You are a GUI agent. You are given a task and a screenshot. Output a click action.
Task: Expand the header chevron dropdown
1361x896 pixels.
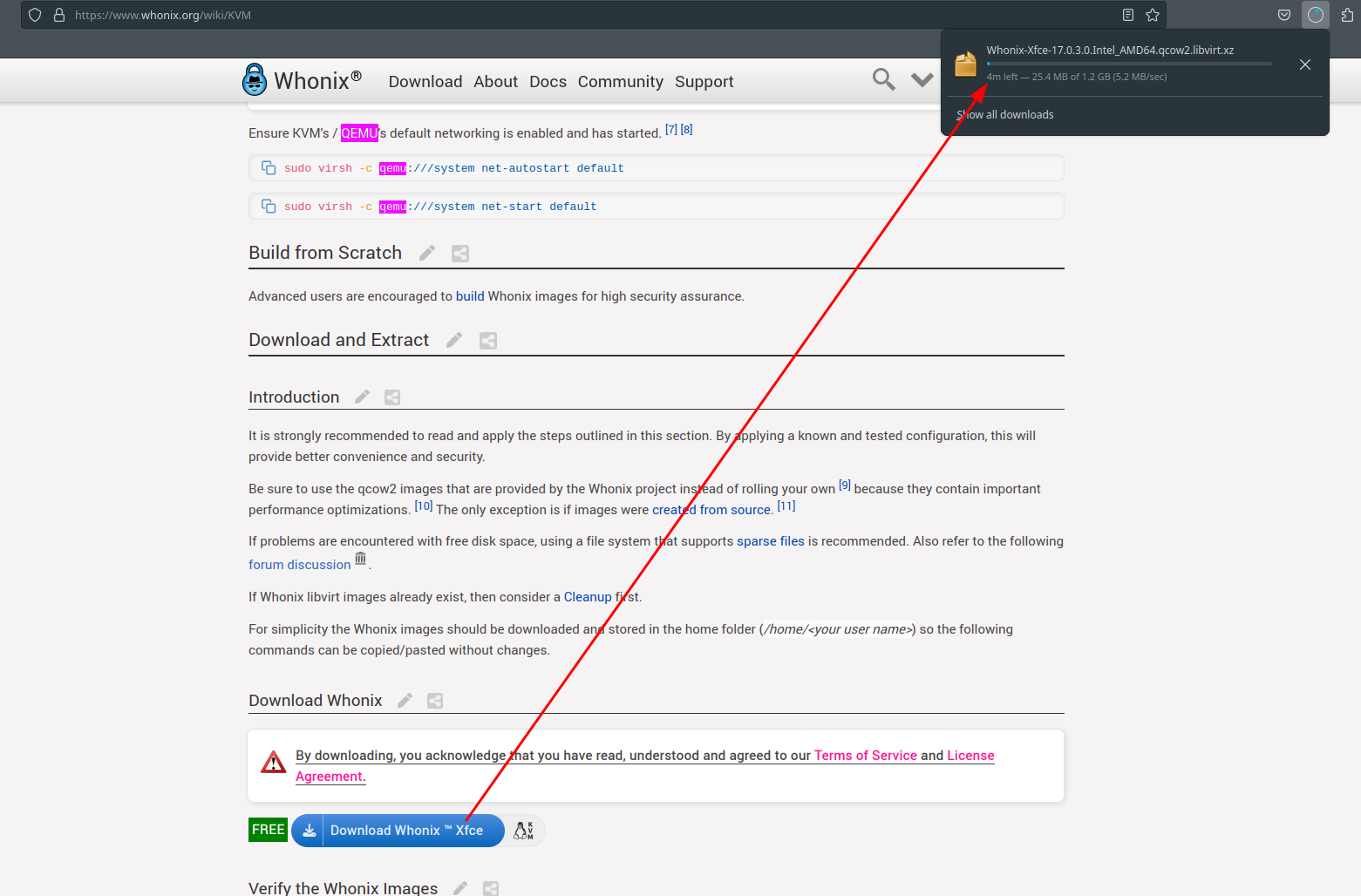click(x=922, y=80)
